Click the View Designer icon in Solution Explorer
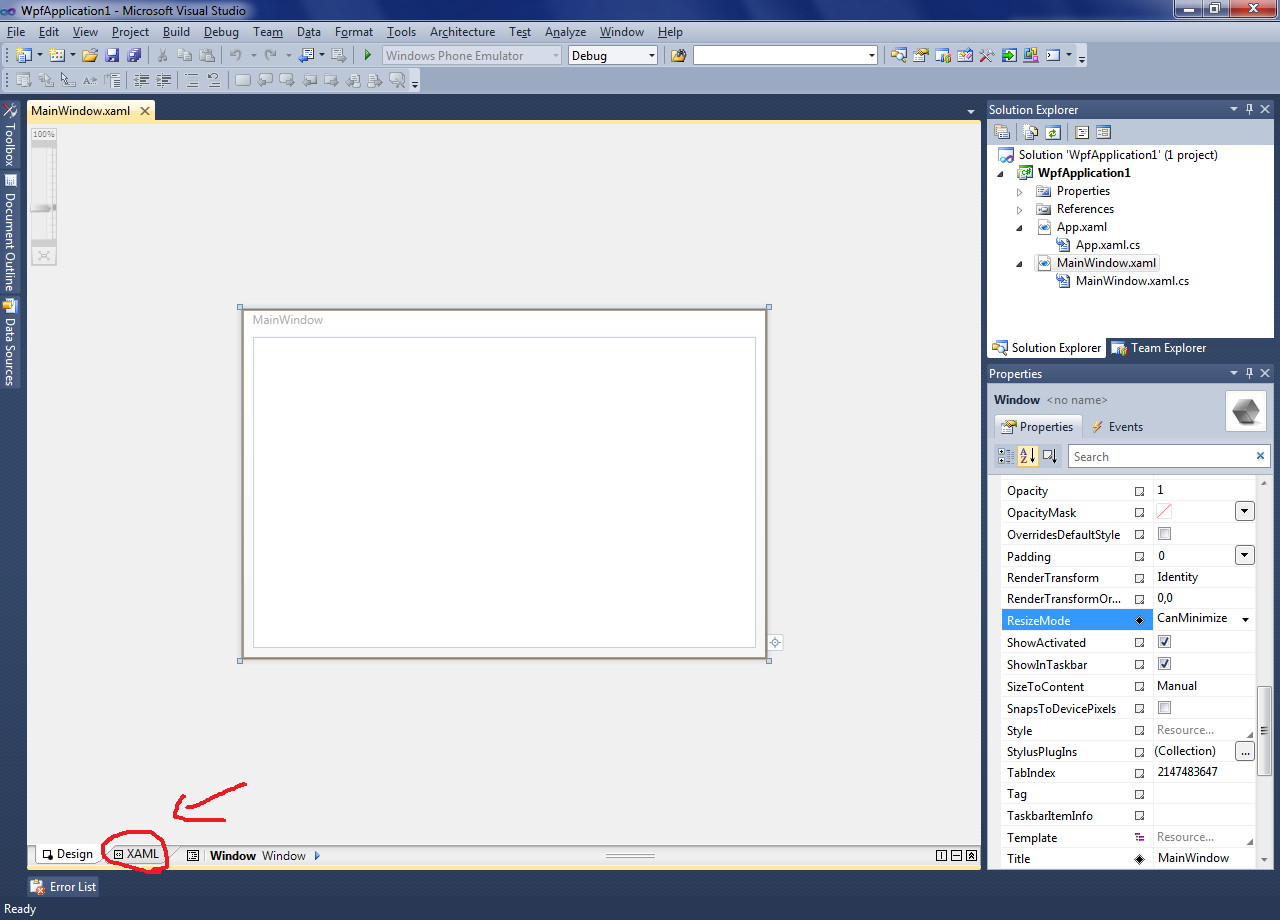 1103,132
